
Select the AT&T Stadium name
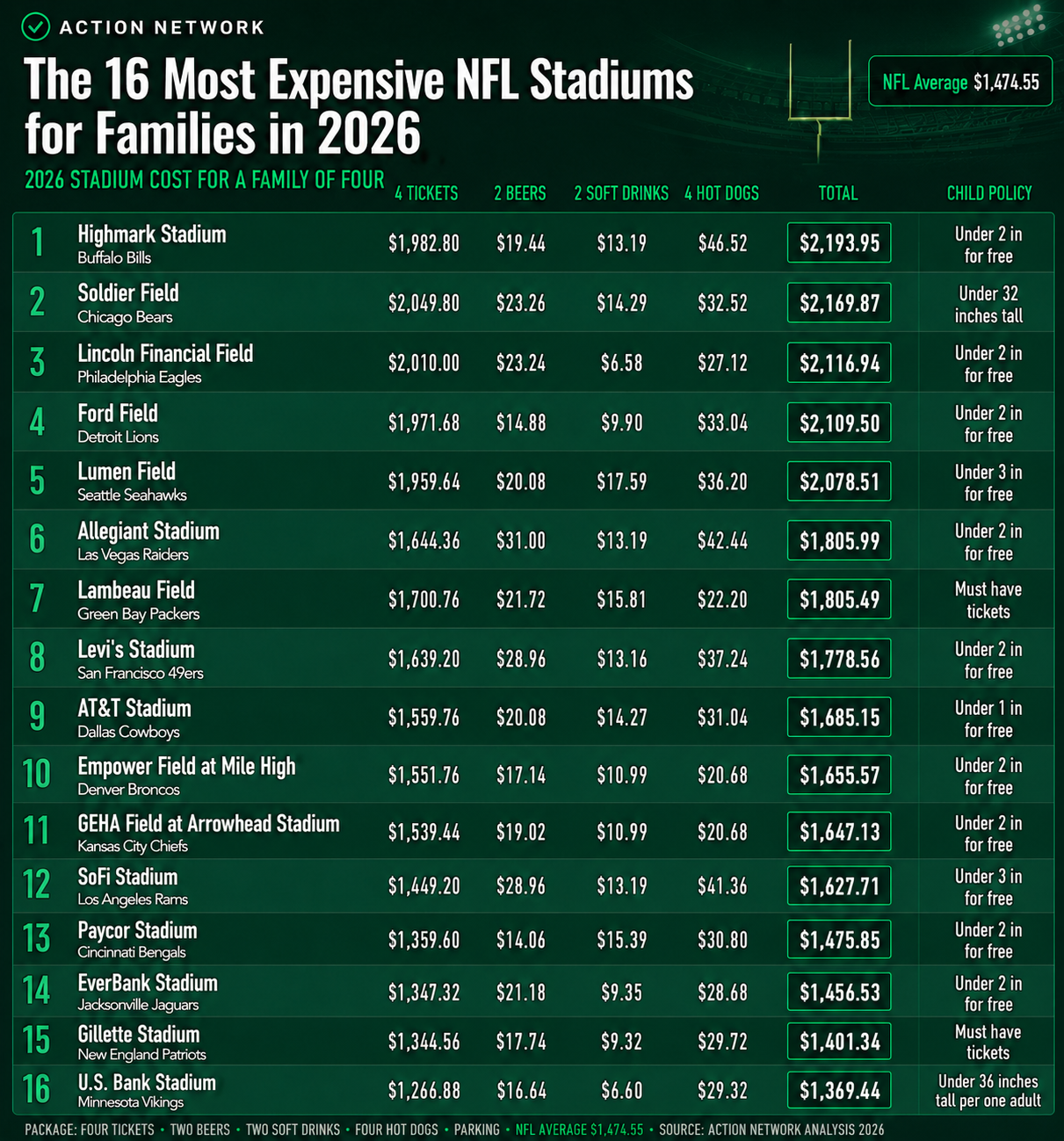point(134,708)
